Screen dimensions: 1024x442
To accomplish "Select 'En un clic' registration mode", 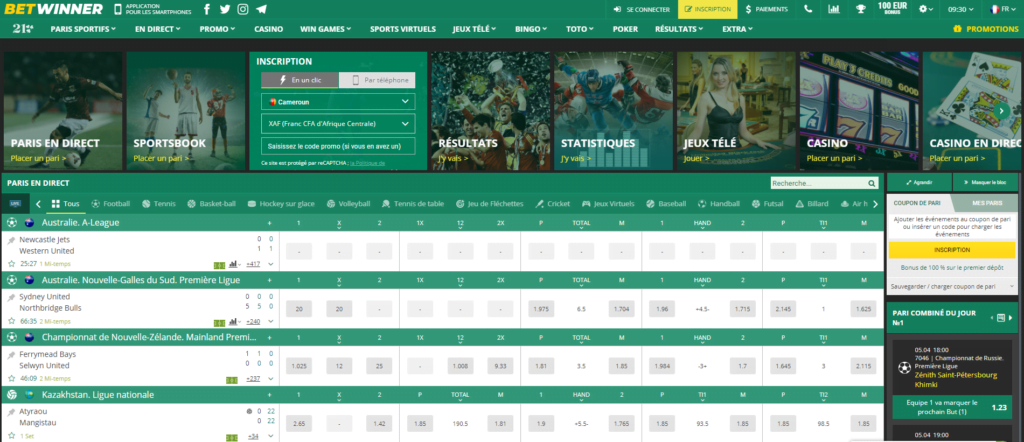I will [x=300, y=80].
